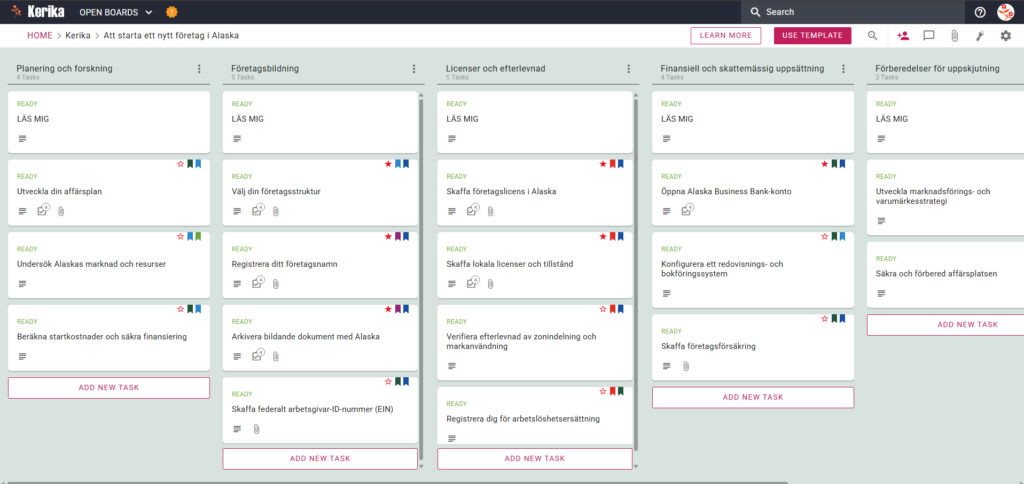Screen dimensions: 1024x484
Task: Add new task in Företagsbildning column
Action: pyautogui.click(x=320, y=459)
